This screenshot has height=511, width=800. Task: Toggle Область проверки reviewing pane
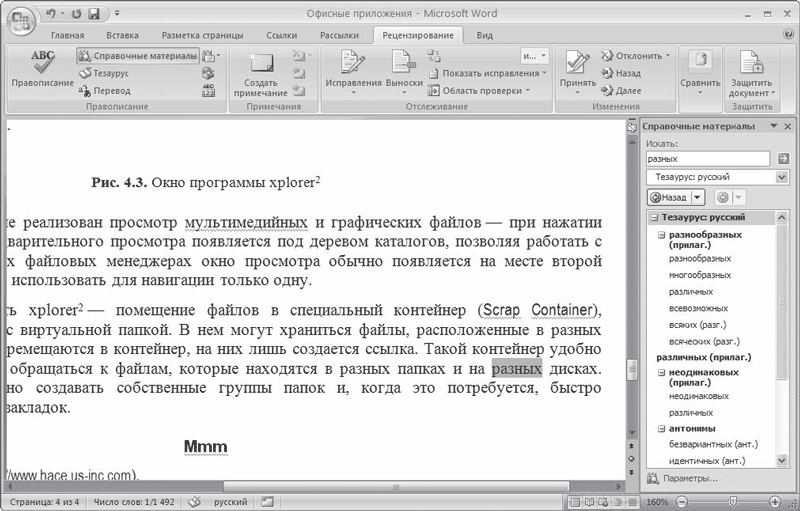pos(479,91)
